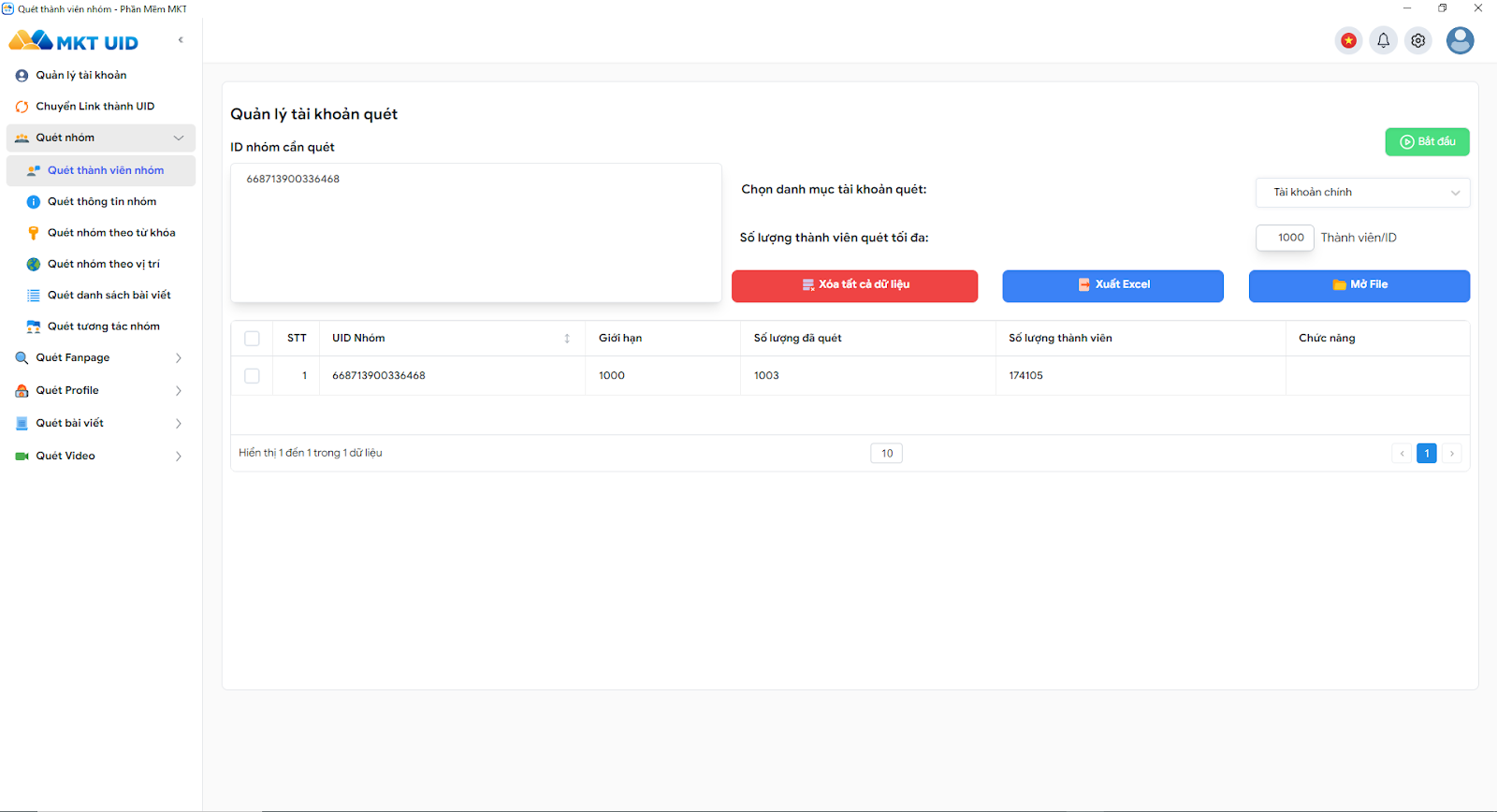Click the MKT UID logo

click(73, 41)
